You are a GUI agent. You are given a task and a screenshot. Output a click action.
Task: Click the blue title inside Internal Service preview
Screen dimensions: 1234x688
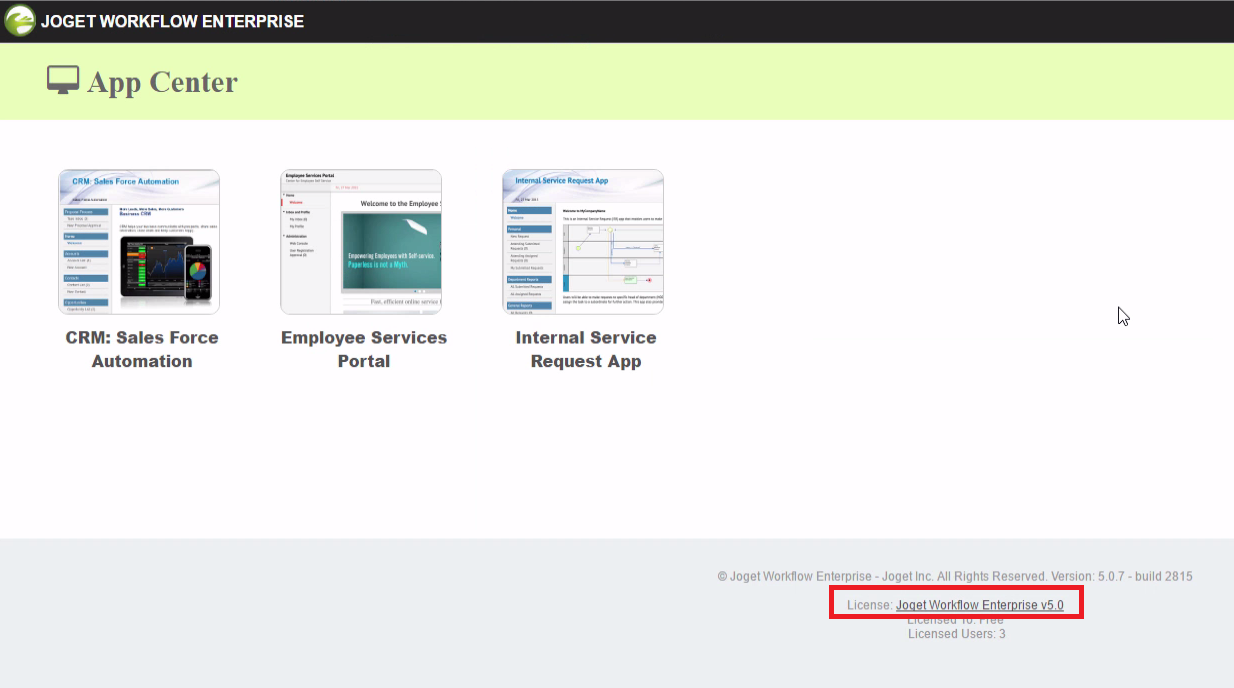point(561,182)
